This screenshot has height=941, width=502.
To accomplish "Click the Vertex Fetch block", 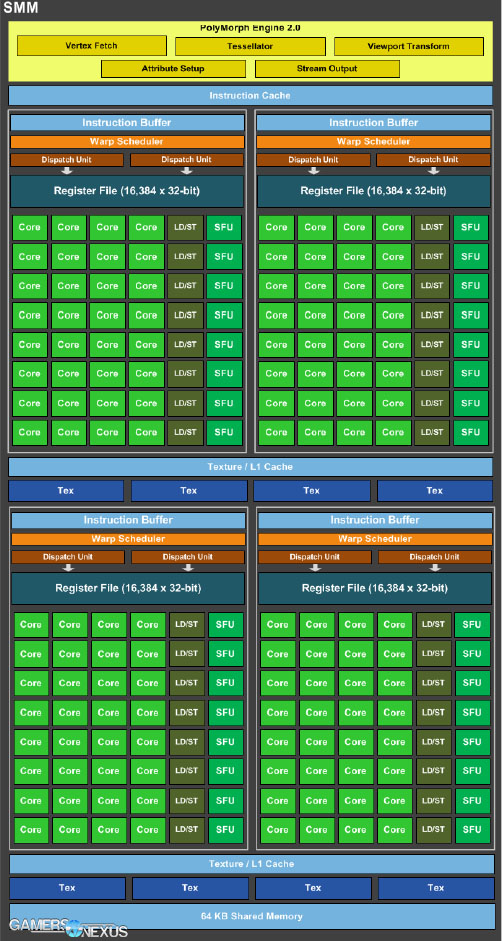I will 91,46.
